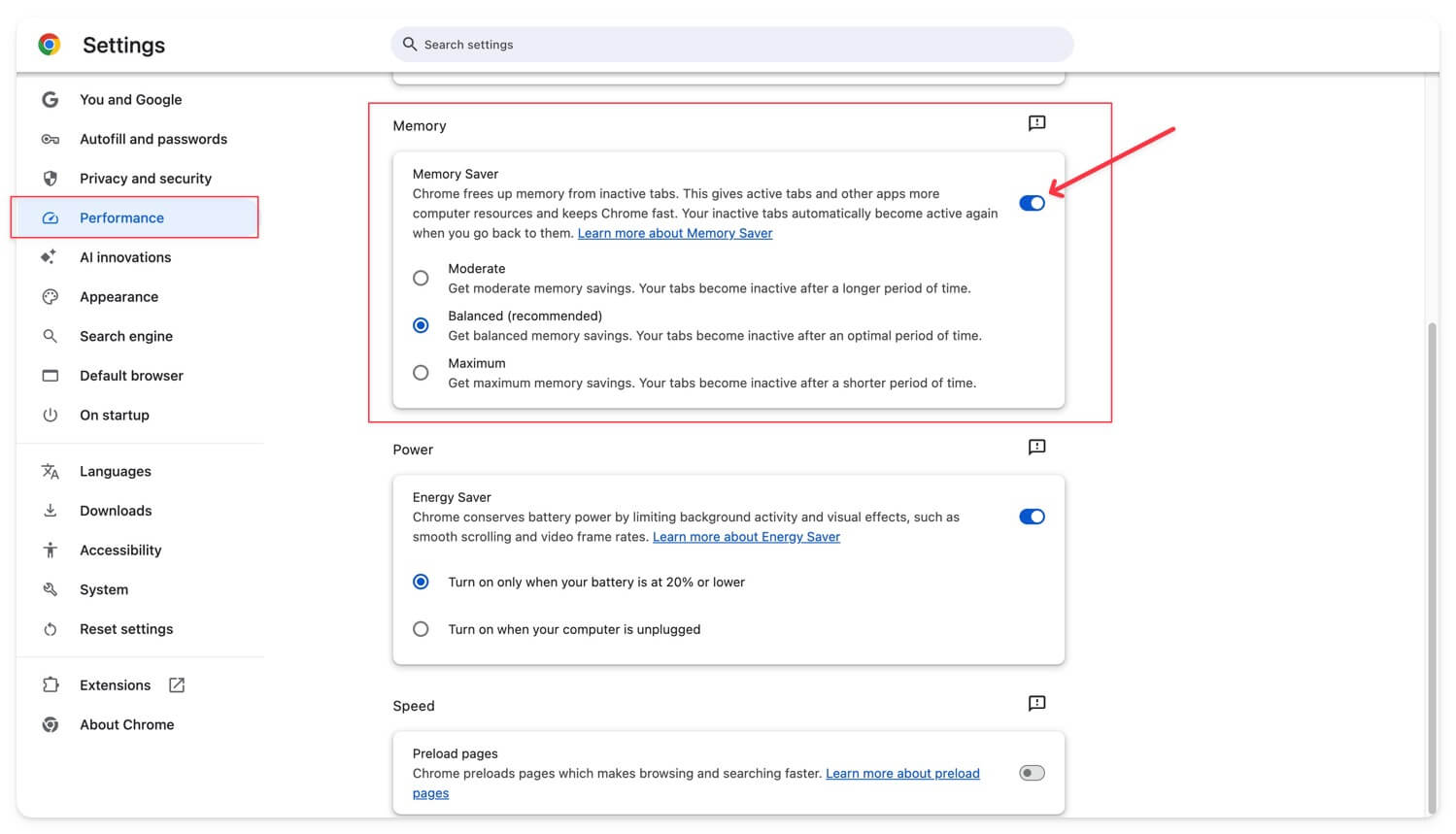Click the external link icon beside Extensions

(177, 685)
